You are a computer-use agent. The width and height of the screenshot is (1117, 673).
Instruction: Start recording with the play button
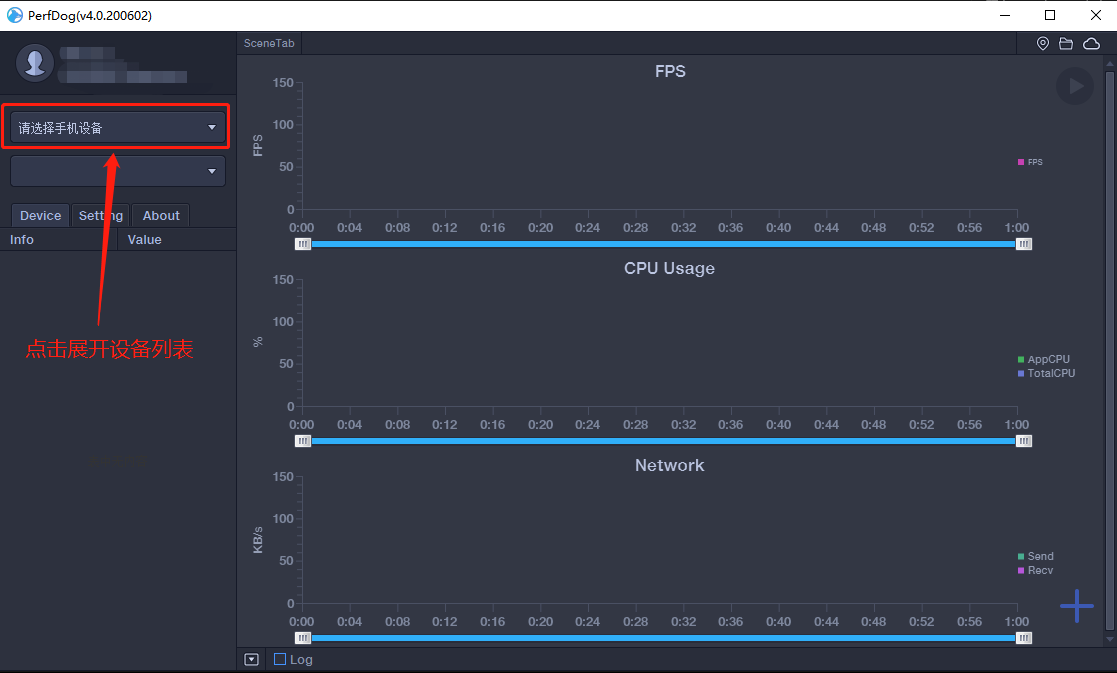tap(1075, 86)
